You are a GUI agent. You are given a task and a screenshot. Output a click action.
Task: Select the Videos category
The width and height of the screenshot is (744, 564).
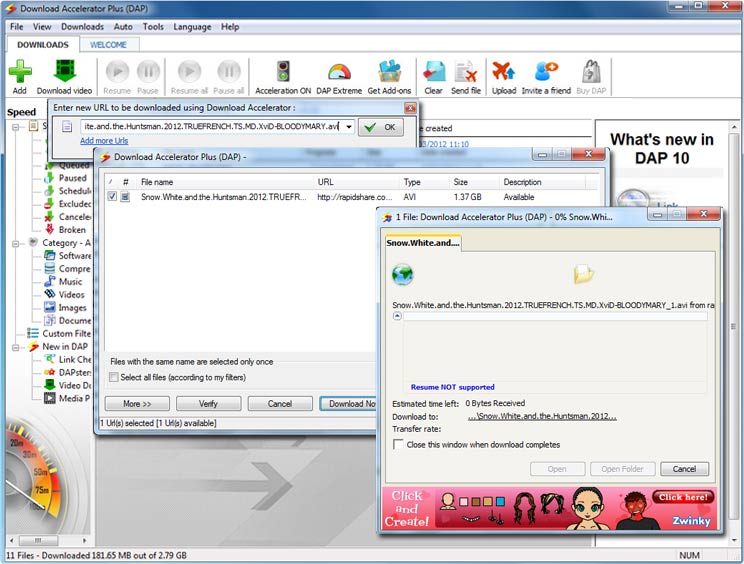click(x=71, y=295)
